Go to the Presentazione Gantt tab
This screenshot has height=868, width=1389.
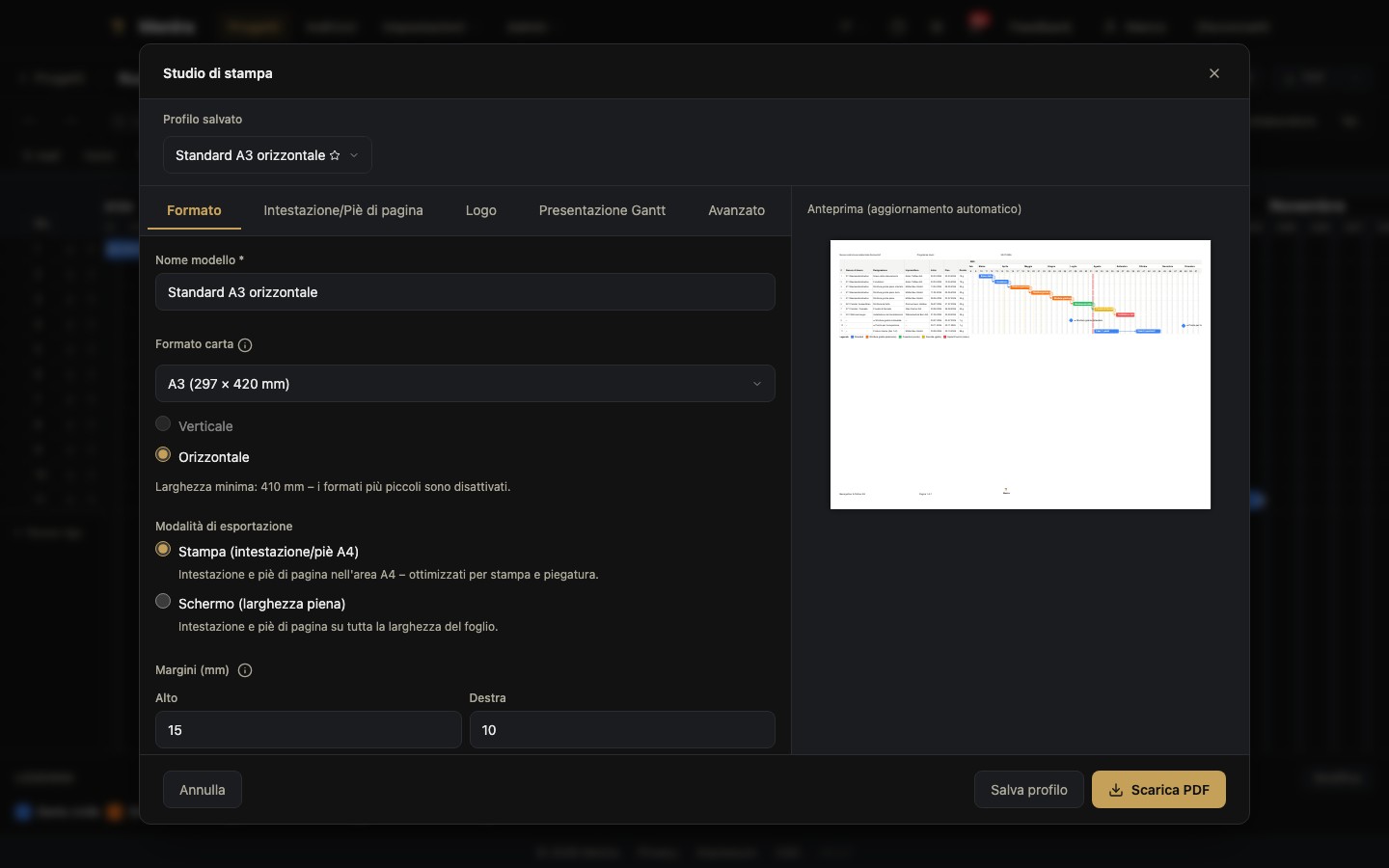pyautogui.click(x=602, y=210)
